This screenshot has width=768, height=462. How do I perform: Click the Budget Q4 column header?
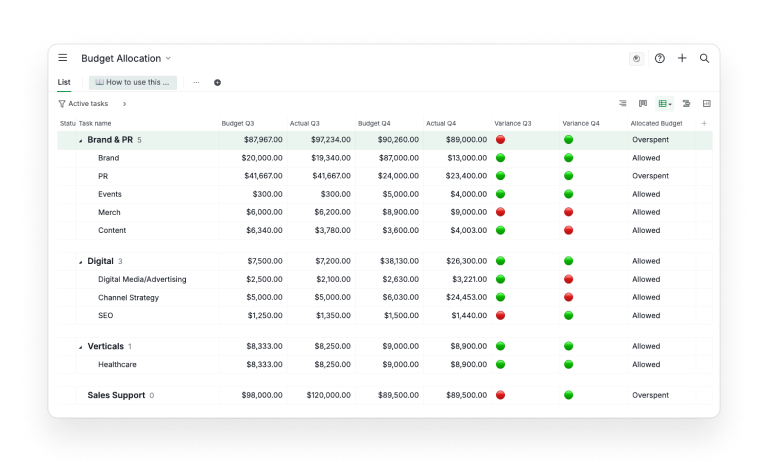click(x=374, y=123)
